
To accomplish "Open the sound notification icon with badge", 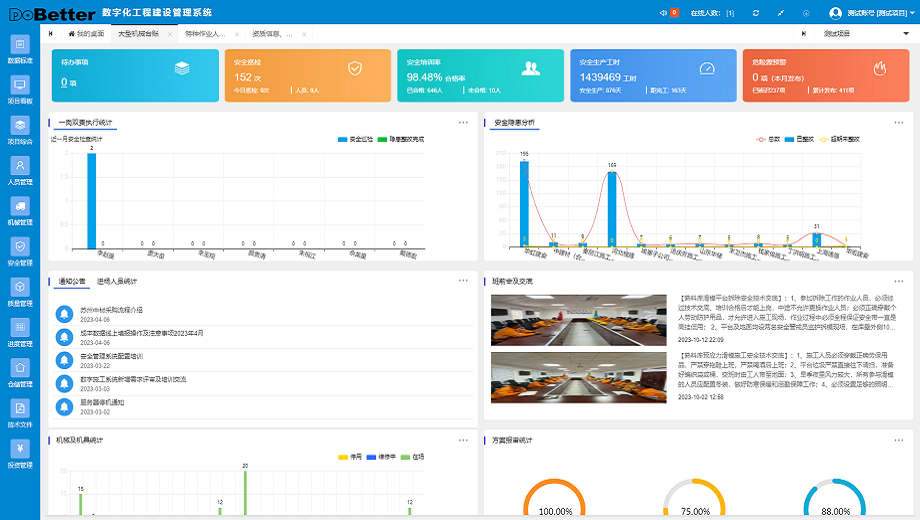I will pos(669,13).
